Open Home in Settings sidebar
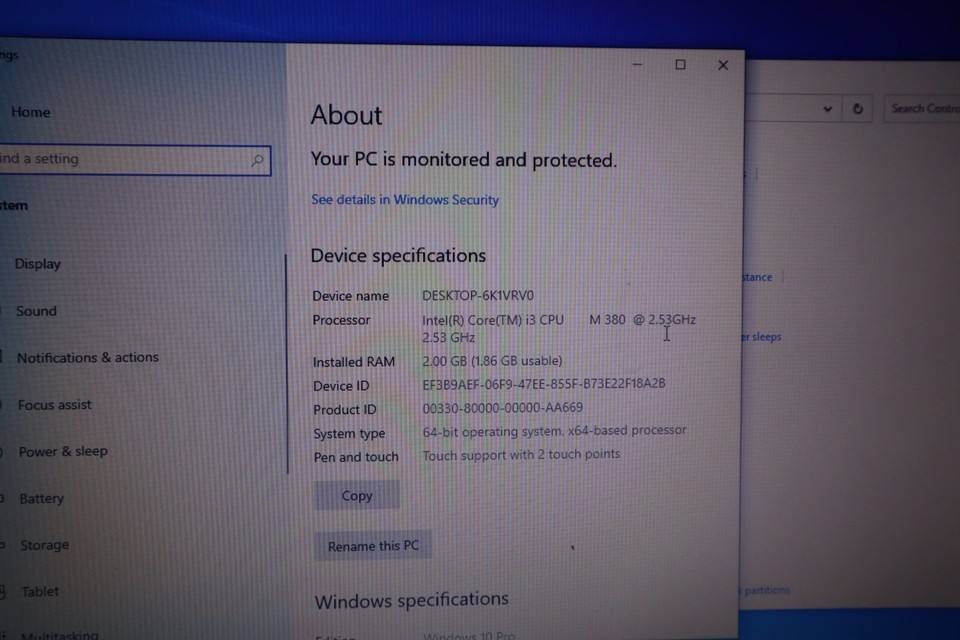 pyautogui.click(x=31, y=112)
